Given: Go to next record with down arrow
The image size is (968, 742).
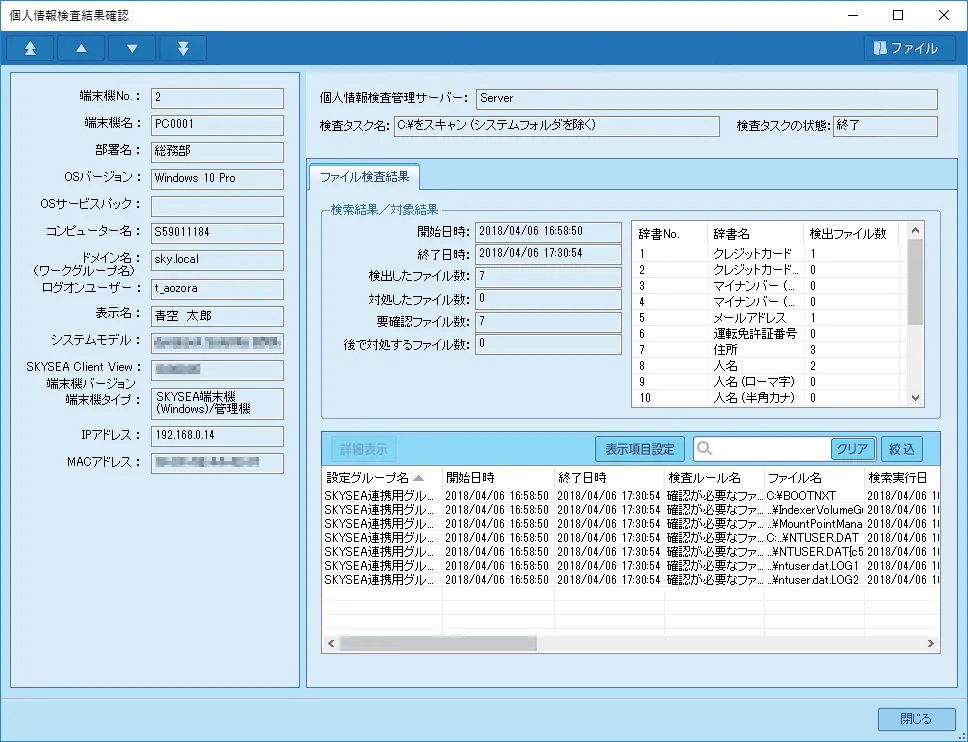Looking at the screenshot, I should (x=132, y=48).
